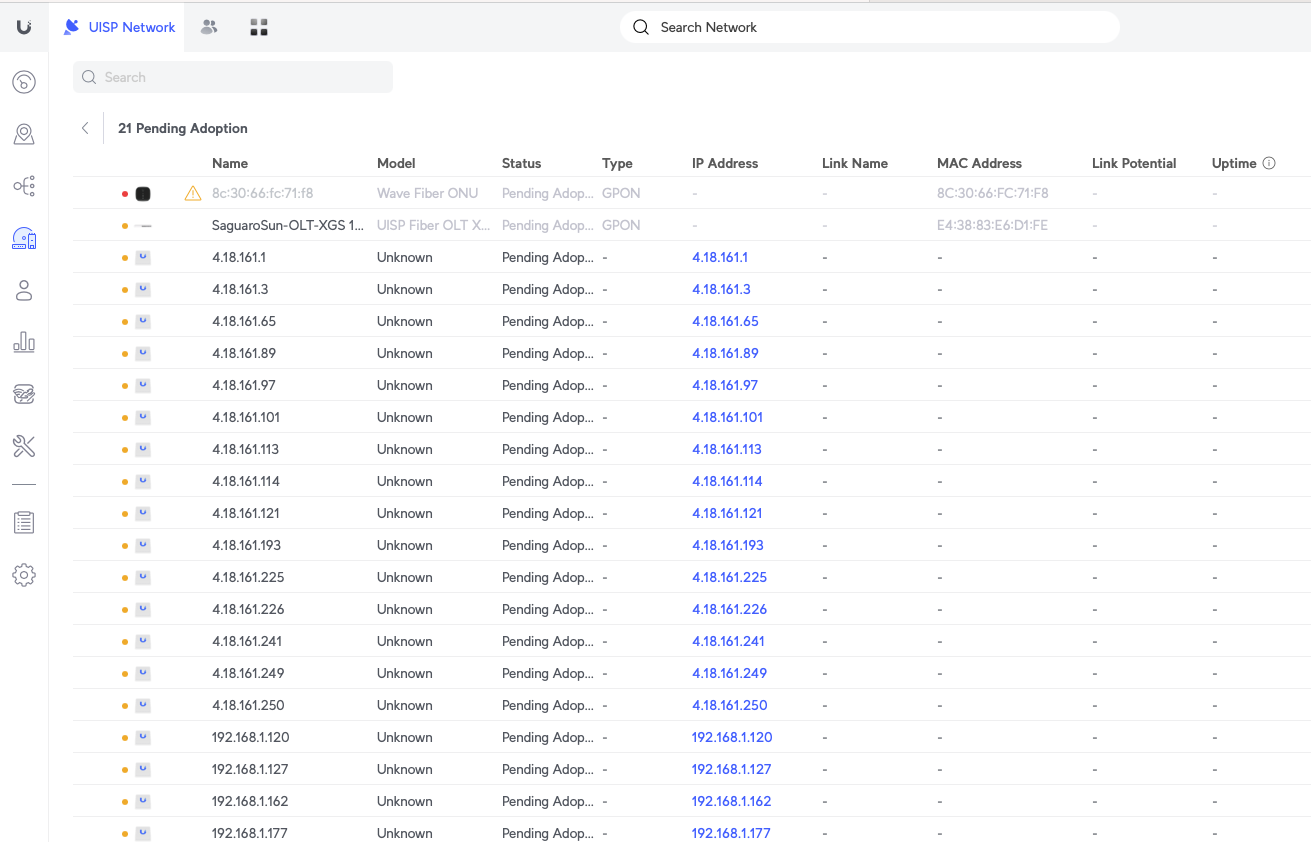The height and width of the screenshot is (842, 1311).
Task: Open the 4.18.161.65 IP address link
Action: 725,321
